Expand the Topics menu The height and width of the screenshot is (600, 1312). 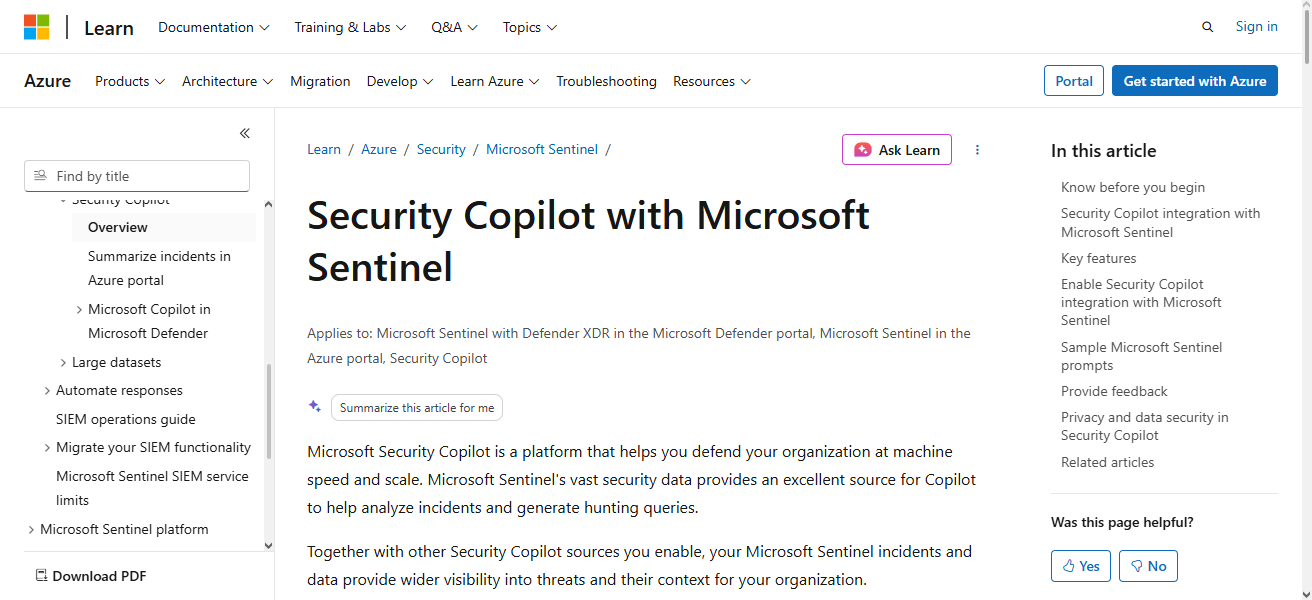(x=529, y=27)
